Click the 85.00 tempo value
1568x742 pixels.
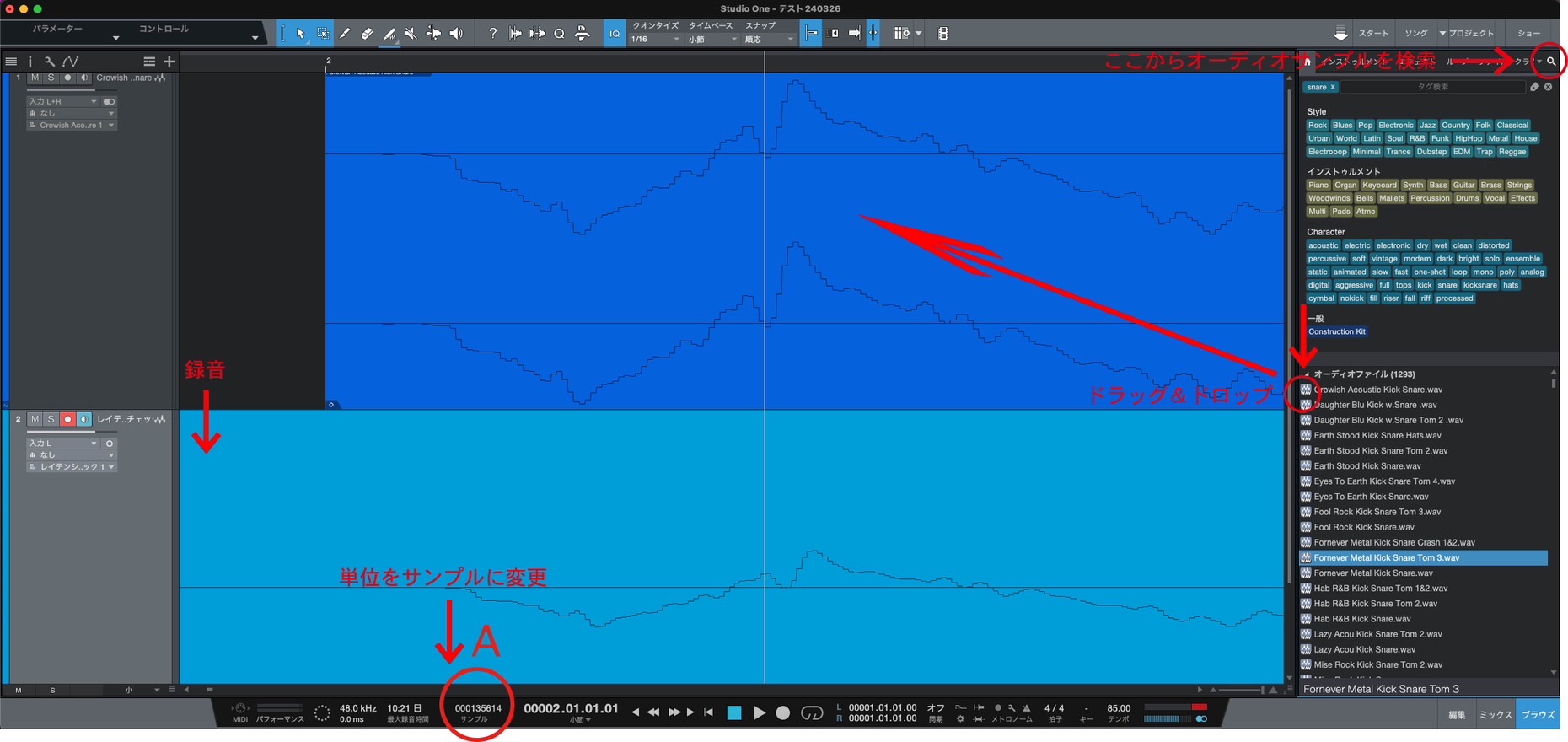click(x=1119, y=708)
